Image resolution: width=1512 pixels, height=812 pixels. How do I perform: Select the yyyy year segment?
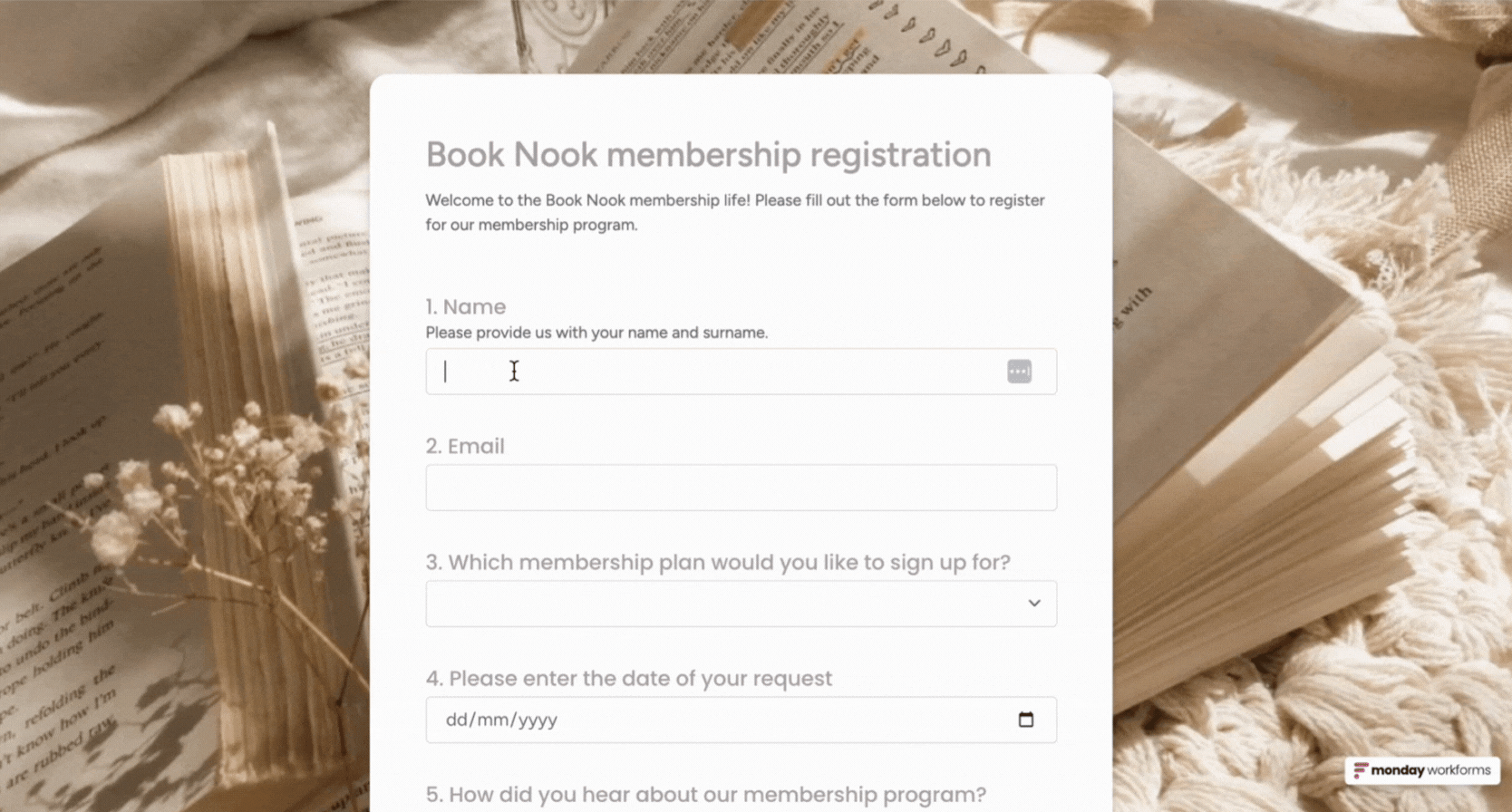click(x=536, y=720)
